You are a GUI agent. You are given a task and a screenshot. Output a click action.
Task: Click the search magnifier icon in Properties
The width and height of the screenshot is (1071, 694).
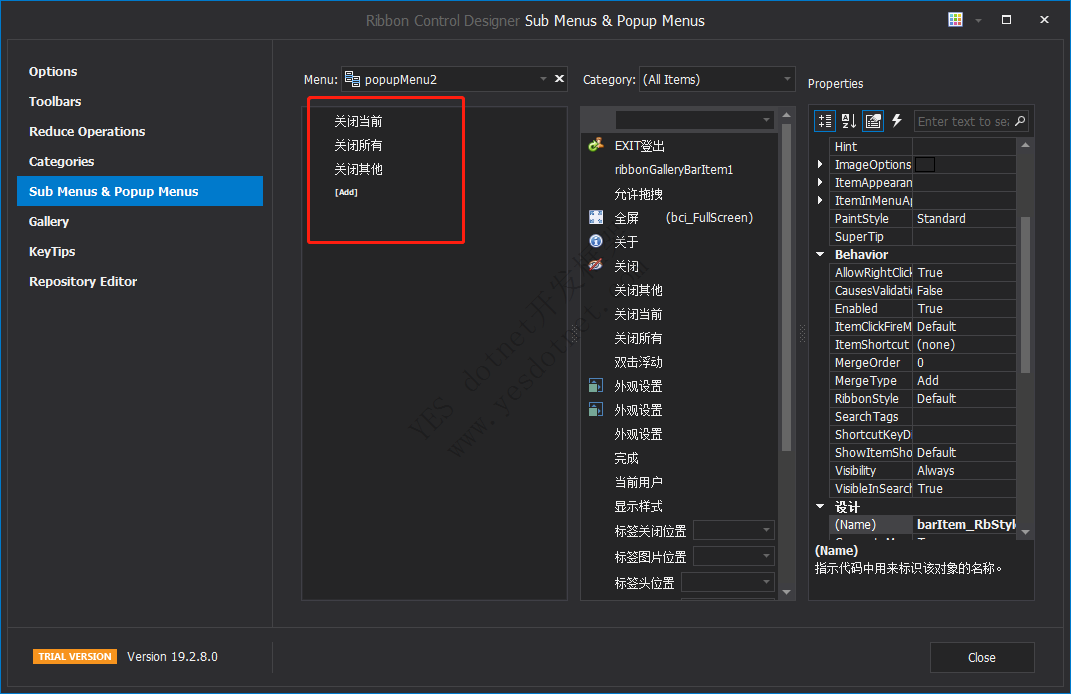1020,121
